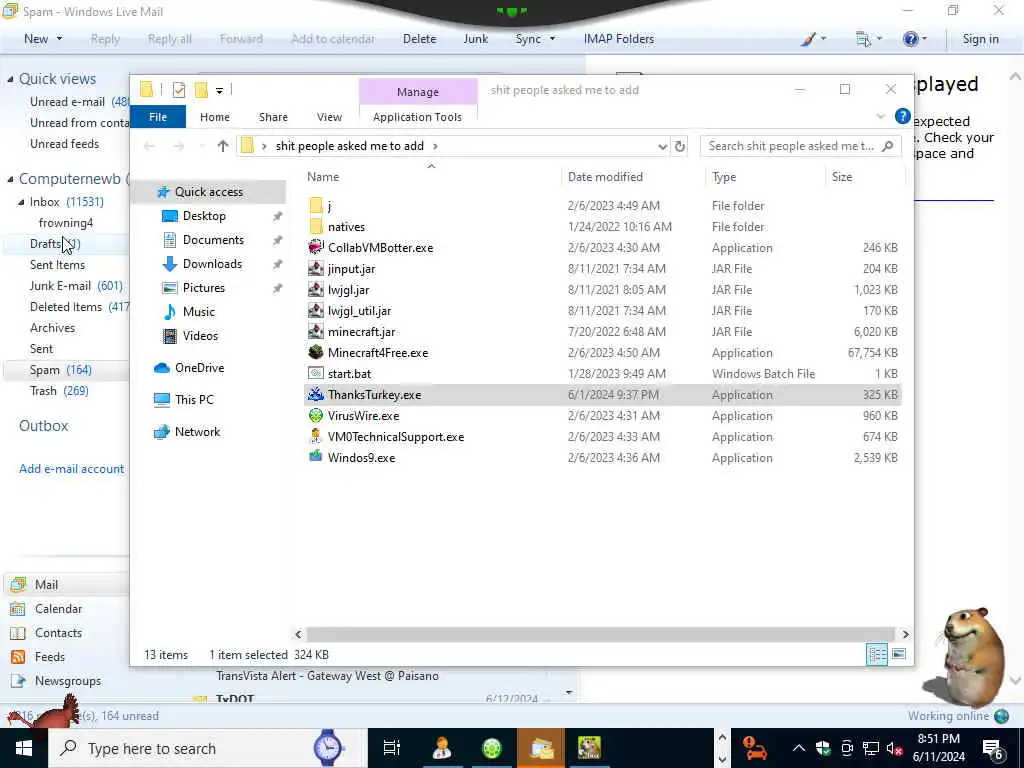The height and width of the screenshot is (768, 1024).
Task: Open the Mail menus layout icon
Action: coord(863,39)
